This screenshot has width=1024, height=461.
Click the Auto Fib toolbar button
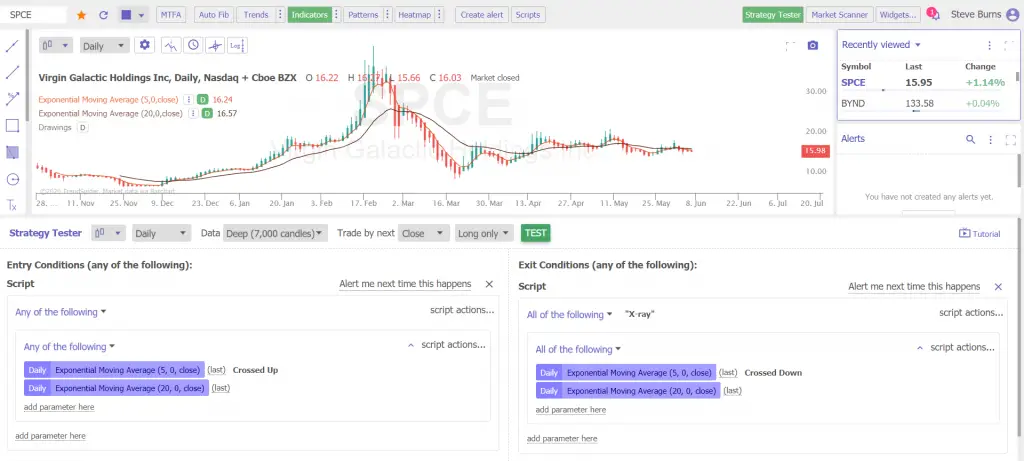pos(214,14)
